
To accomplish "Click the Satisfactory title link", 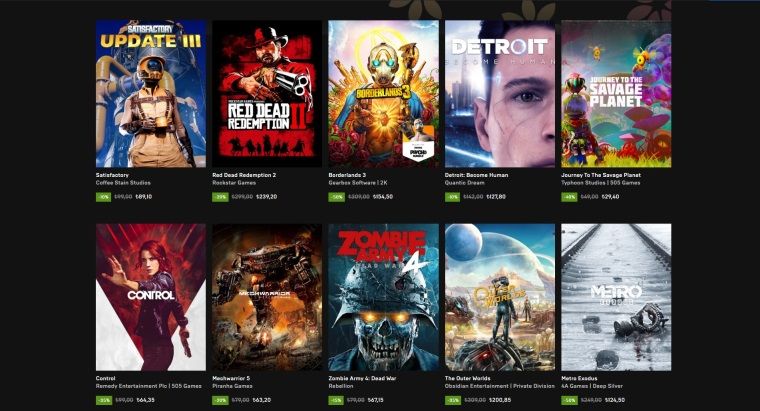I will 112,175.
